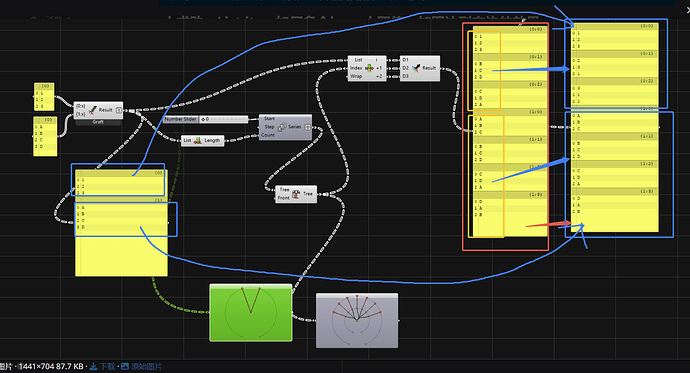The width and height of the screenshot is (690, 373).
Task: Click the Number Slider track showing 0
Action: [x=224, y=119]
